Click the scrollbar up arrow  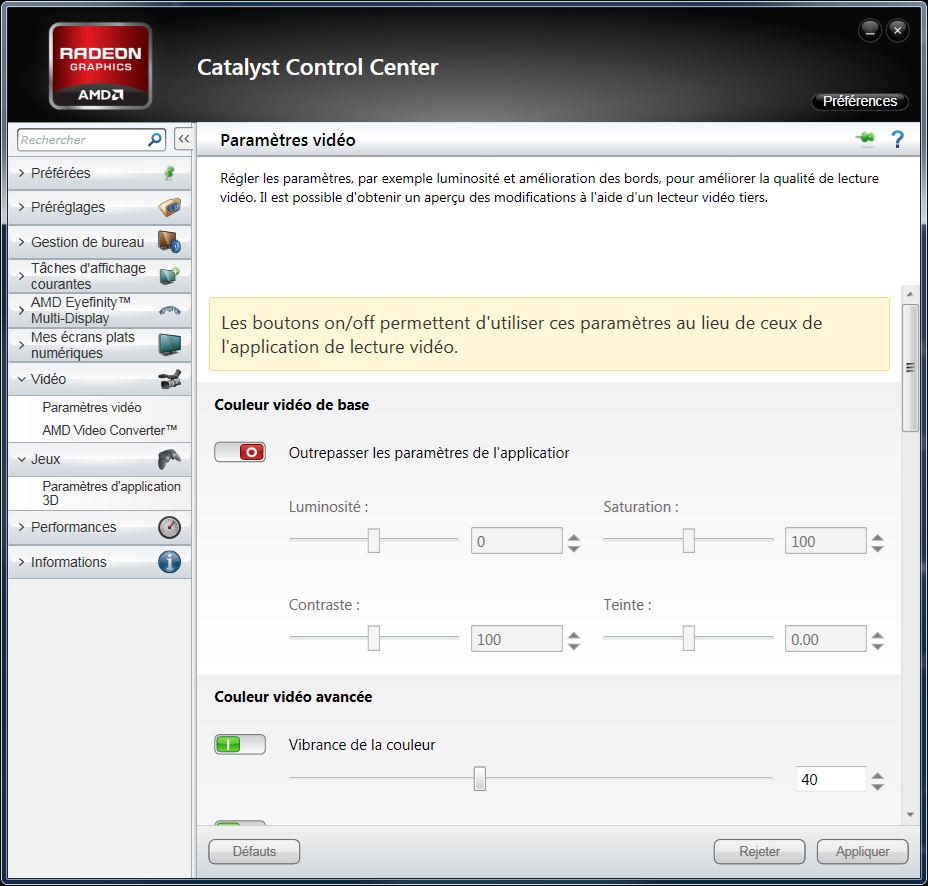pyautogui.click(x=910, y=293)
